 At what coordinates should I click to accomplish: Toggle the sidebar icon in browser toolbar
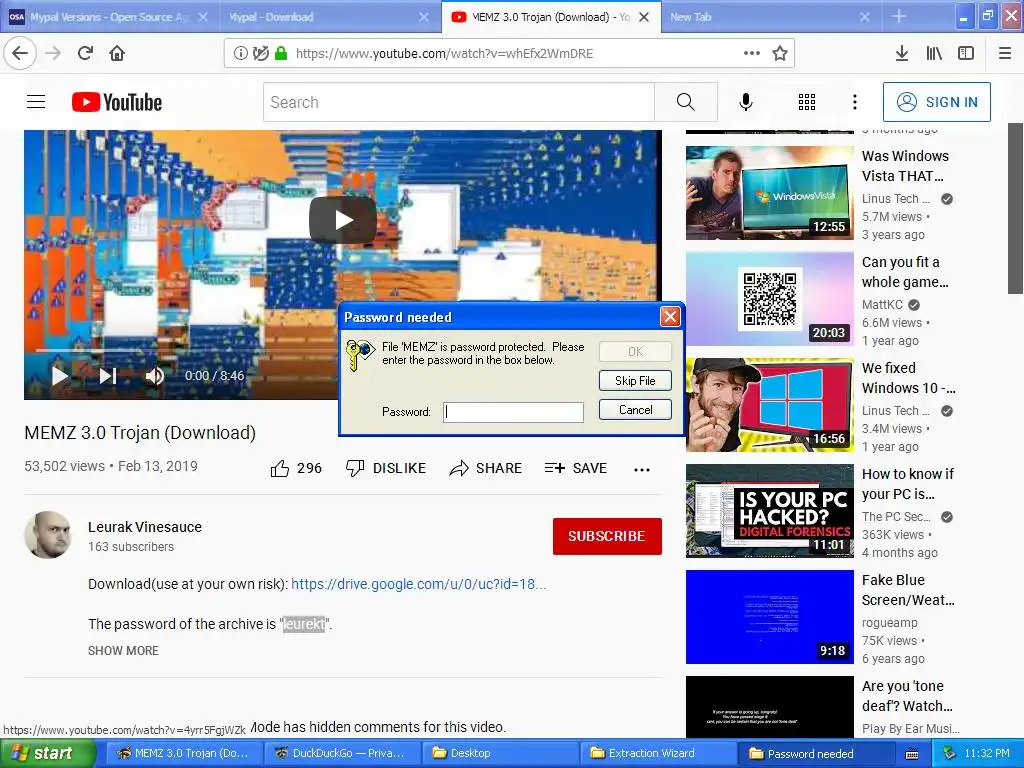pos(966,53)
